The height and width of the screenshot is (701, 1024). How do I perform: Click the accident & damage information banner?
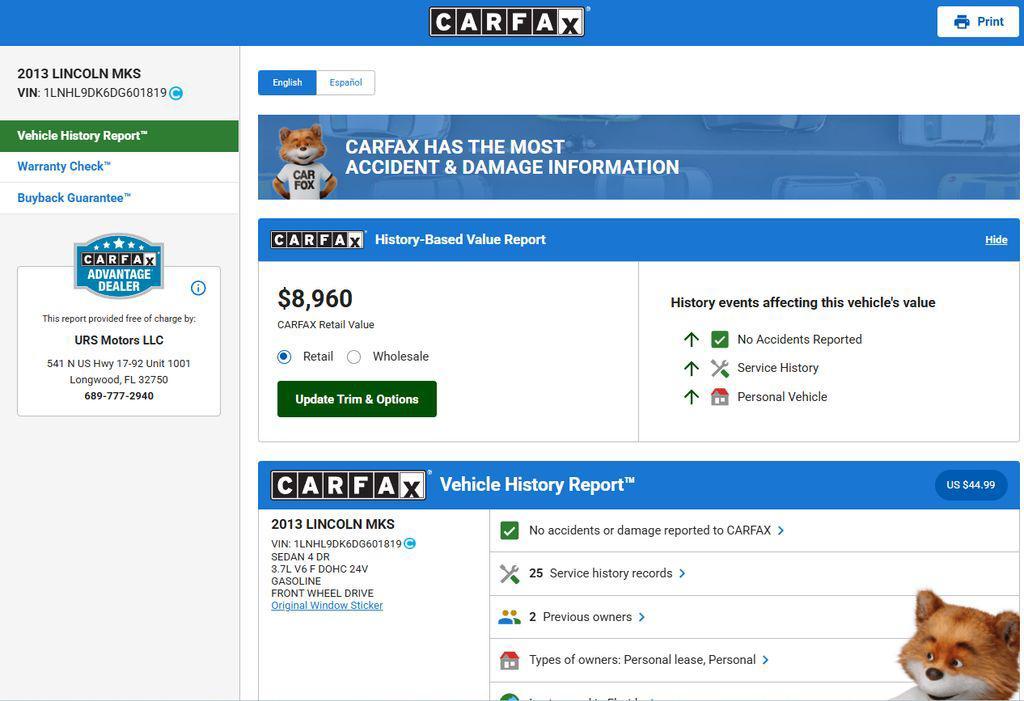point(639,157)
